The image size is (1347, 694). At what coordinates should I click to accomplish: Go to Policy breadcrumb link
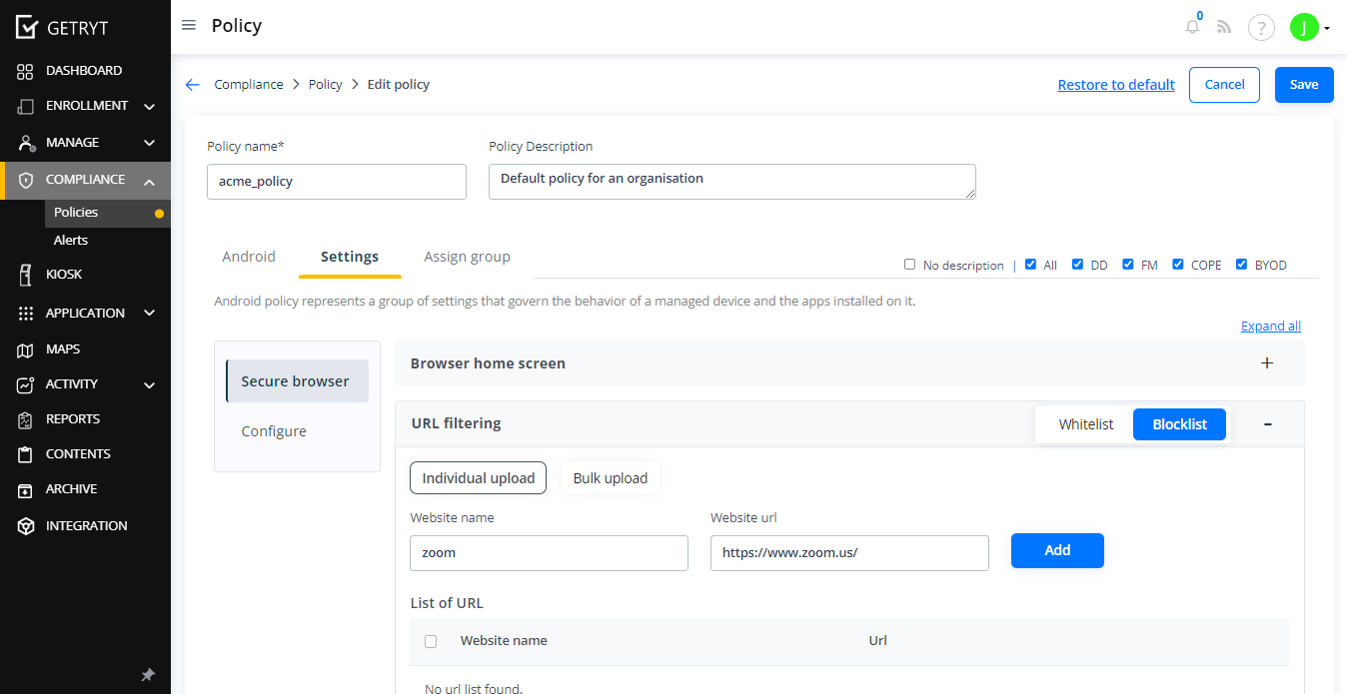coord(325,85)
